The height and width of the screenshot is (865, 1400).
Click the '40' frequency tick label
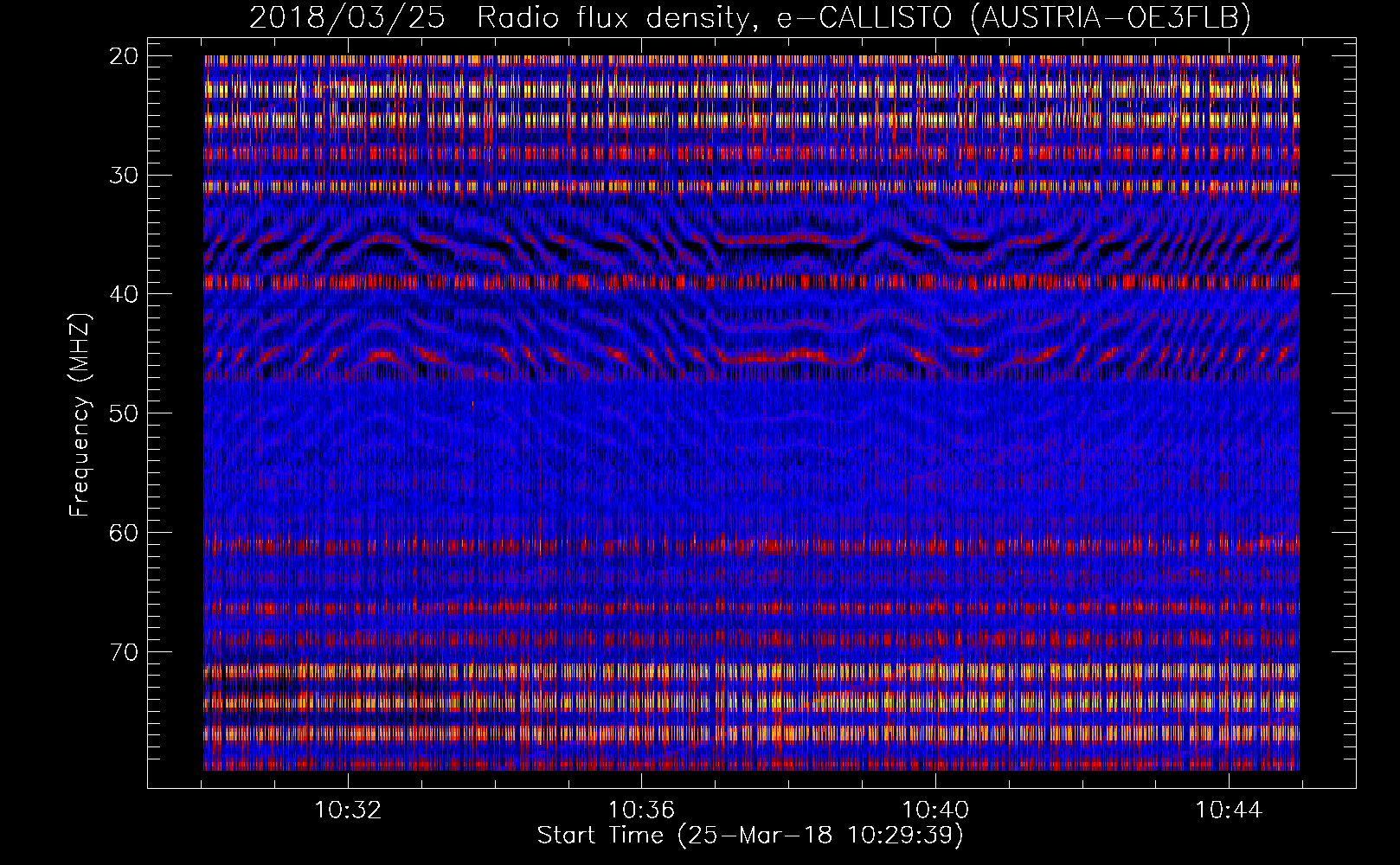coord(125,294)
